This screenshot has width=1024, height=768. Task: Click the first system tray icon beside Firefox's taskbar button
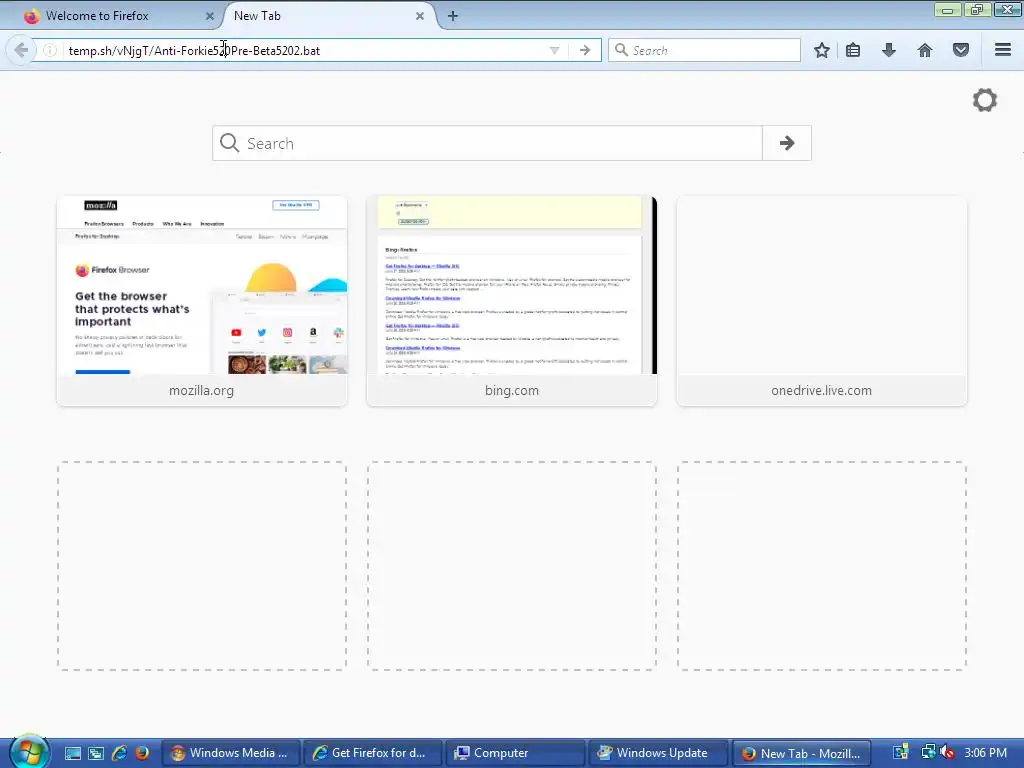coord(901,753)
